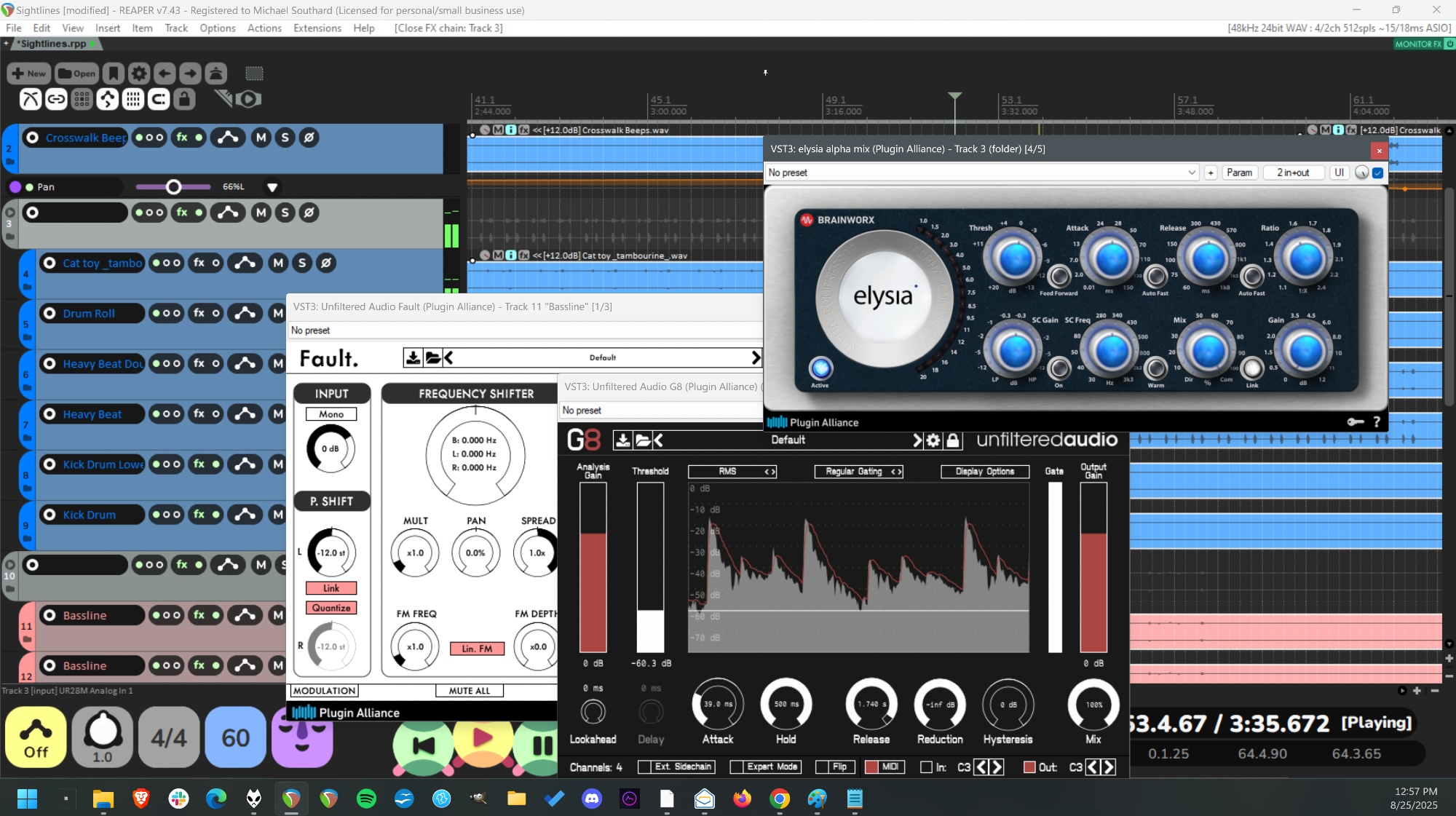Viewport: 1456px width, 816px height.
Task: Open the elysia preset dropdown
Action: 1191,173
